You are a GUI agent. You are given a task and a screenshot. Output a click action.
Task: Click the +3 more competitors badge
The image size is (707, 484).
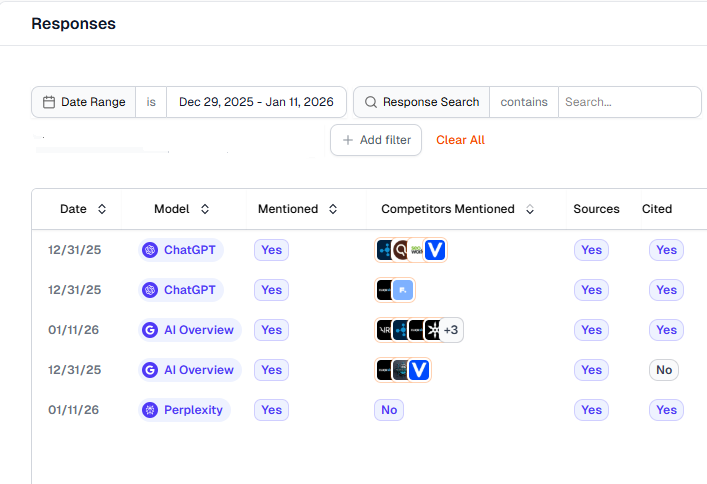451,330
